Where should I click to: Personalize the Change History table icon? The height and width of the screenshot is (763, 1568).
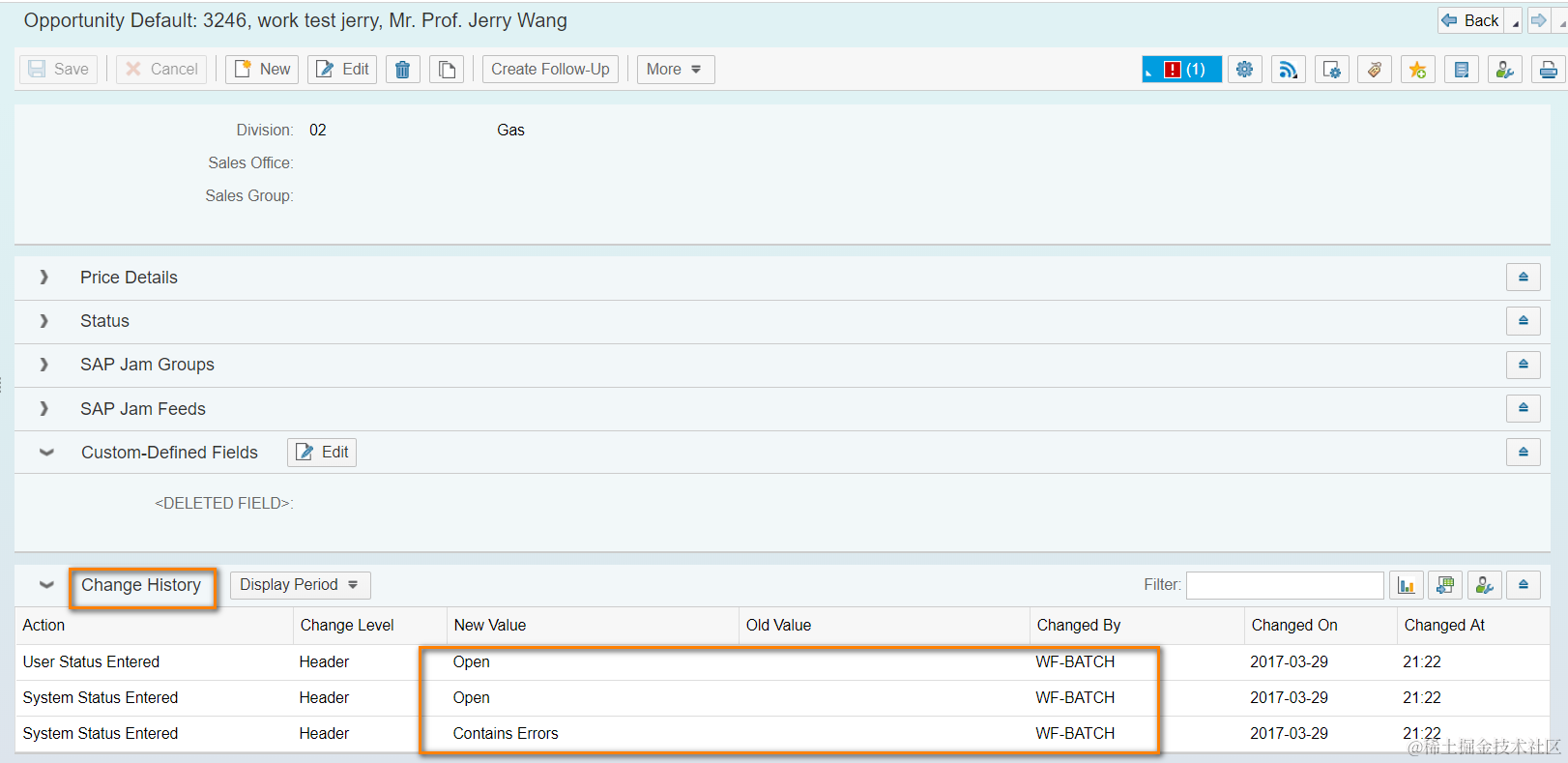[1485, 585]
